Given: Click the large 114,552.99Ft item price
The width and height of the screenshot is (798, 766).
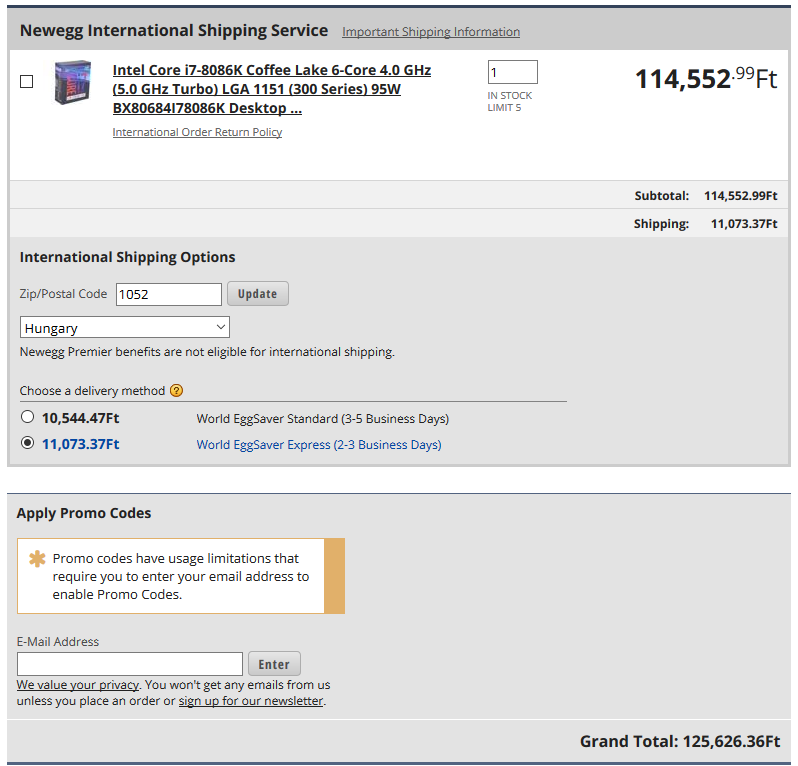Looking at the screenshot, I should 706,79.
